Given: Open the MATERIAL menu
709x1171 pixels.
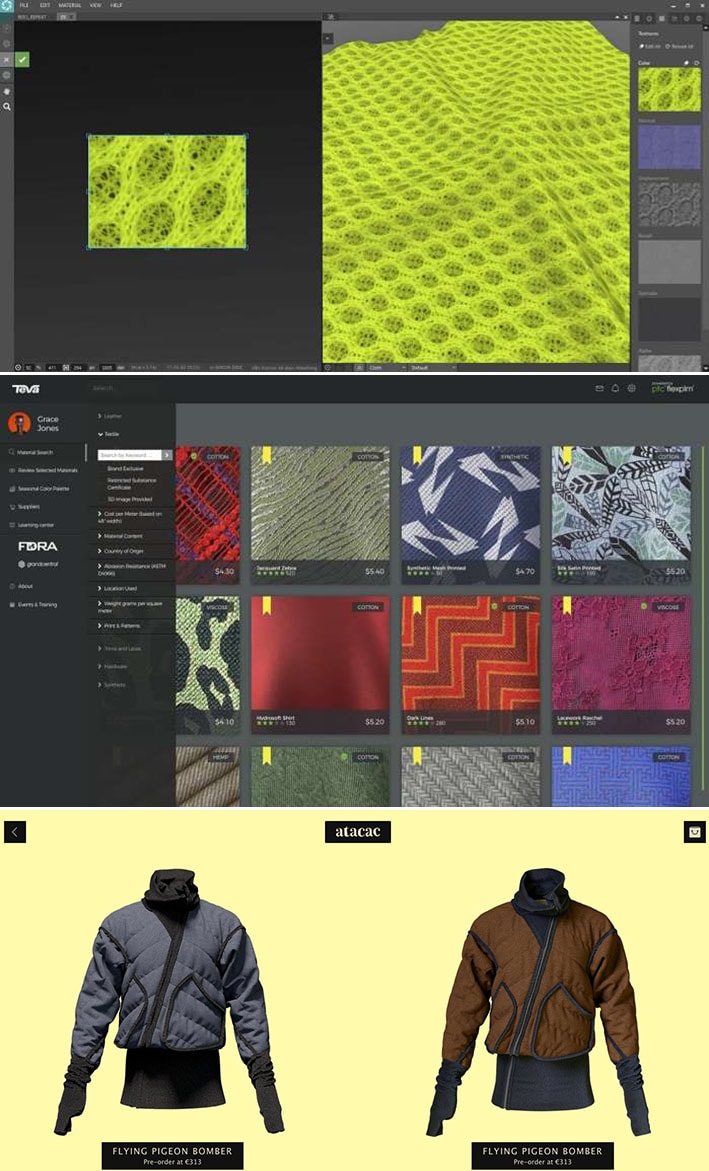Looking at the screenshot, I should point(69,5).
